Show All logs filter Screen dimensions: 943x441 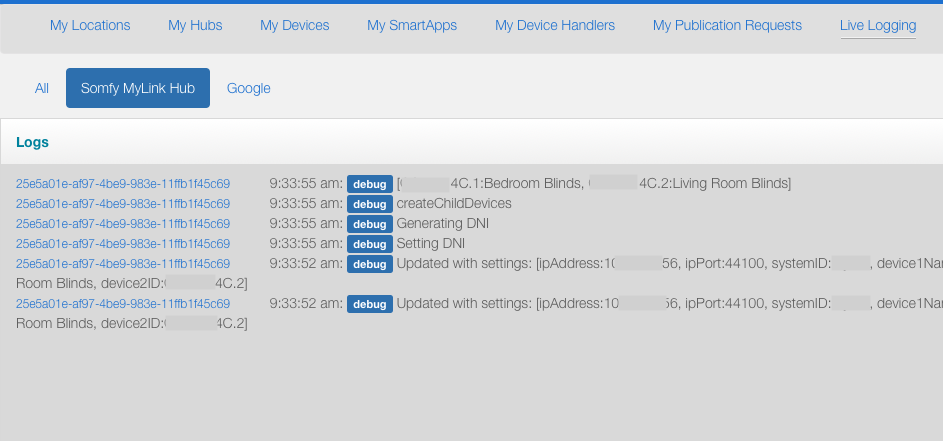(x=42, y=88)
